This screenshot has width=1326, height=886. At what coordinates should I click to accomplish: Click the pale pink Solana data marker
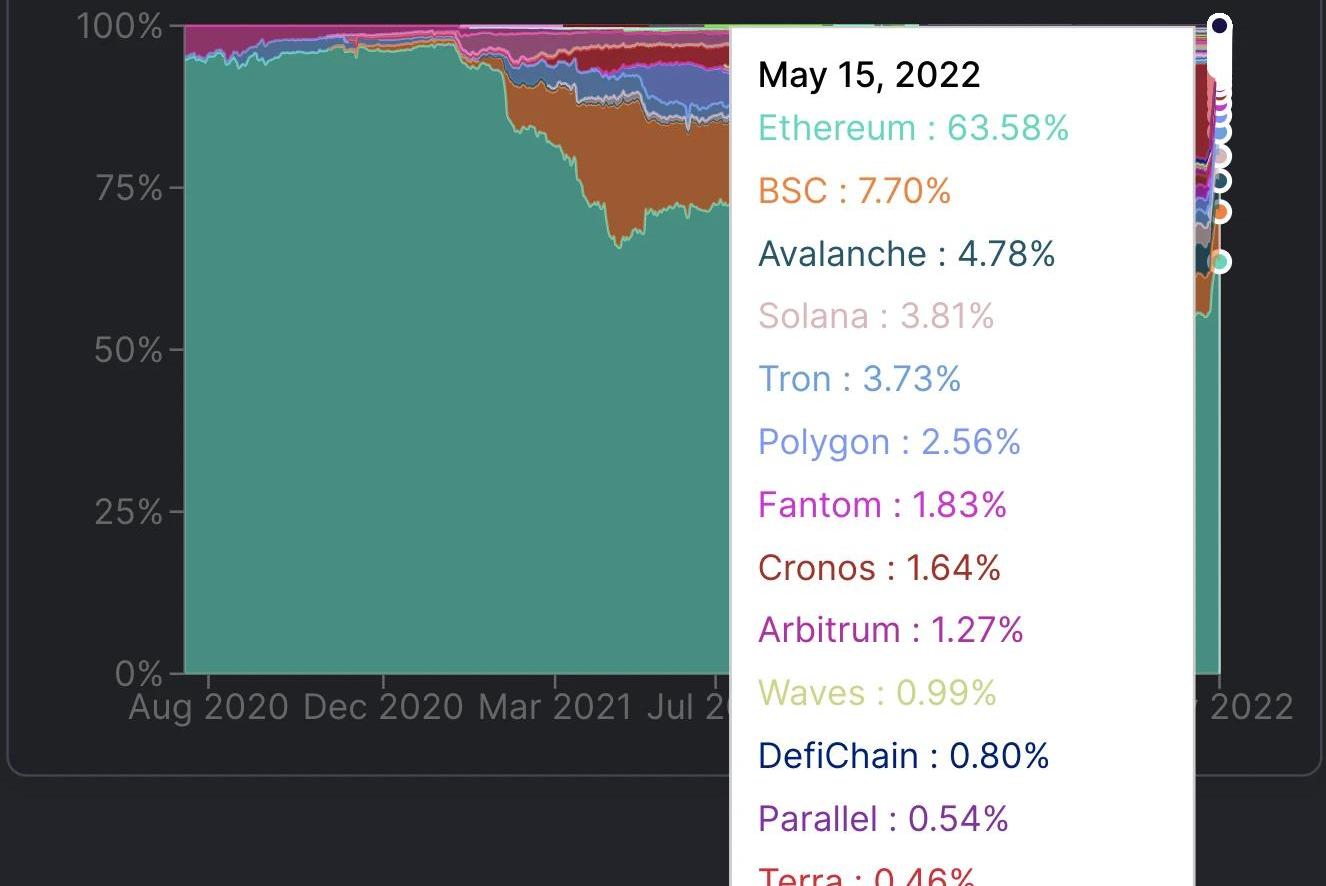1219,156
